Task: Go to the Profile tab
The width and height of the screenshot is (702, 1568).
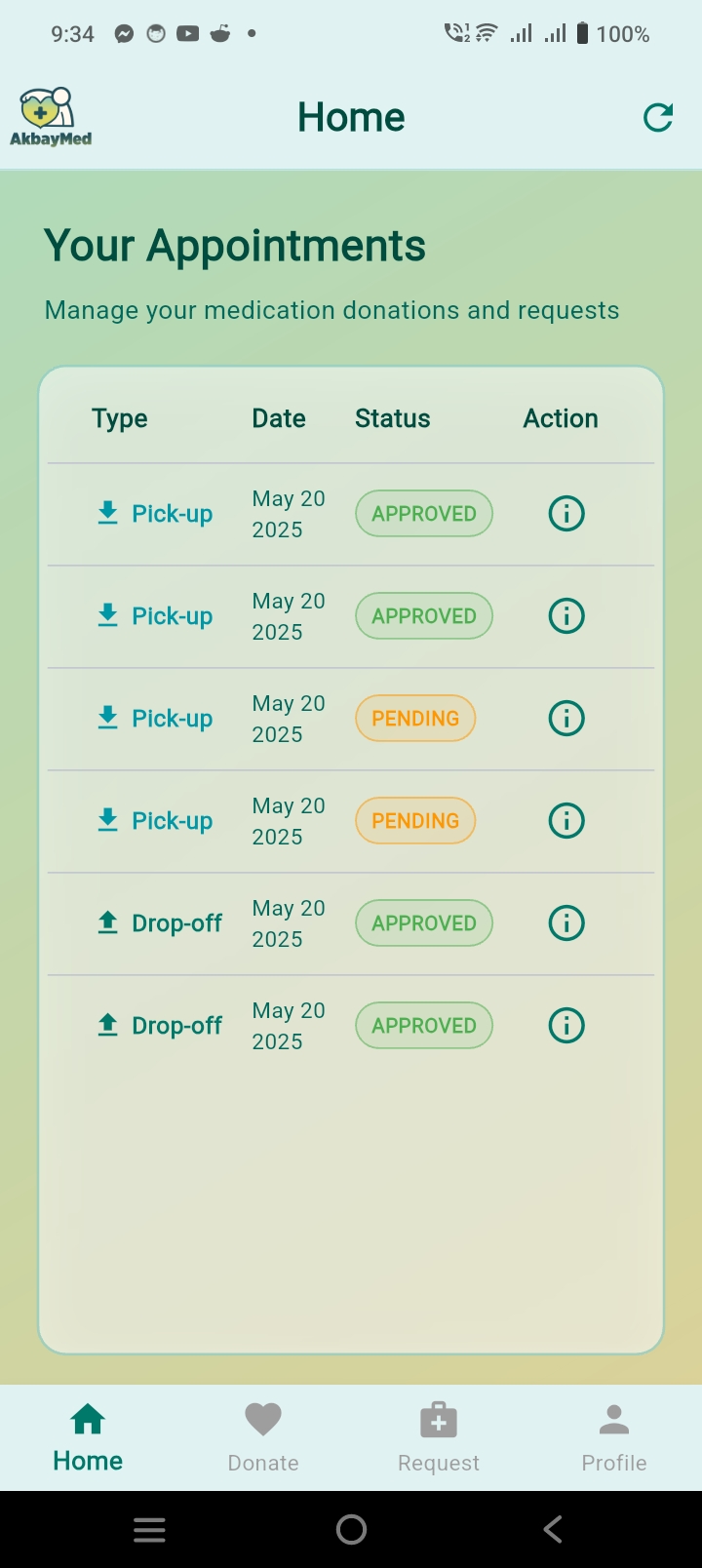Action: click(x=614, y=1437)
